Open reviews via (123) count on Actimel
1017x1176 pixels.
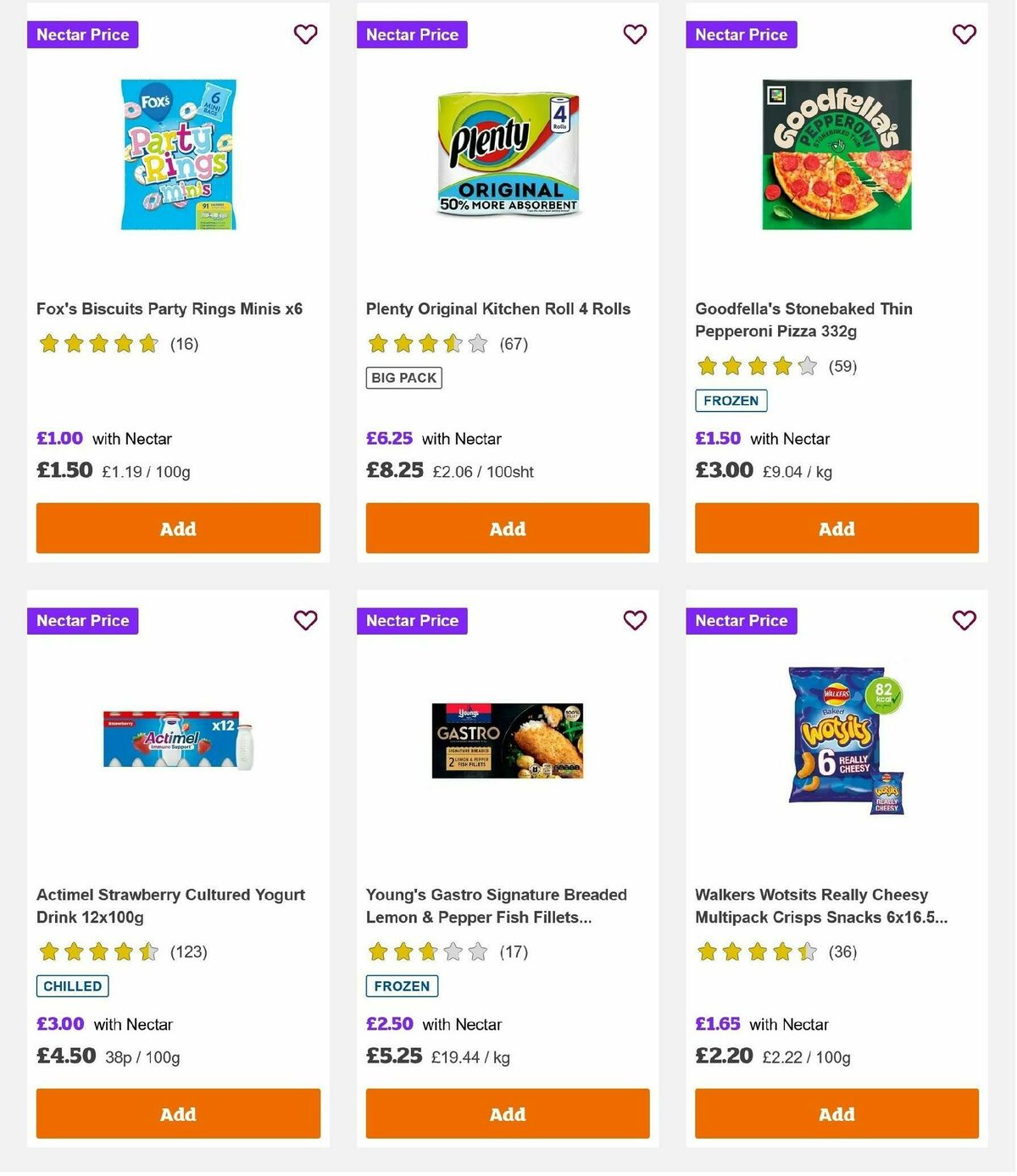[188, 952]
